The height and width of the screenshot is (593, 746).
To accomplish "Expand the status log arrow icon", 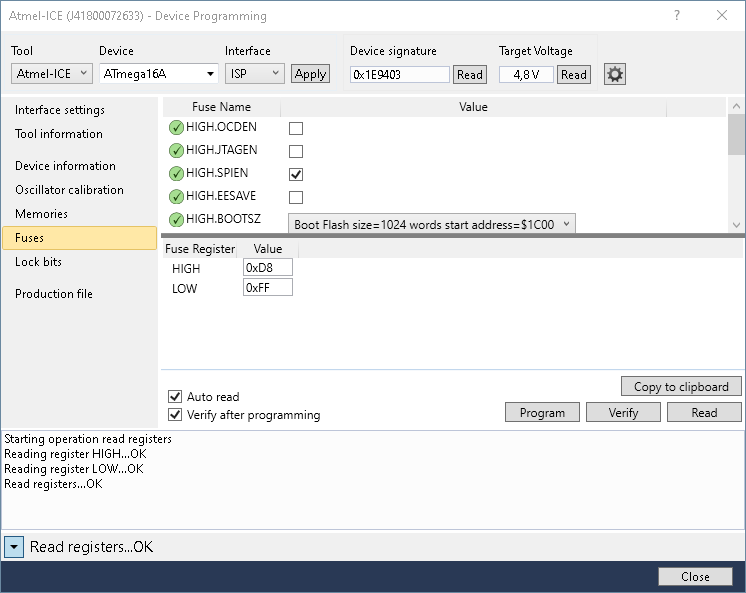I will click(x=14, y=547).
